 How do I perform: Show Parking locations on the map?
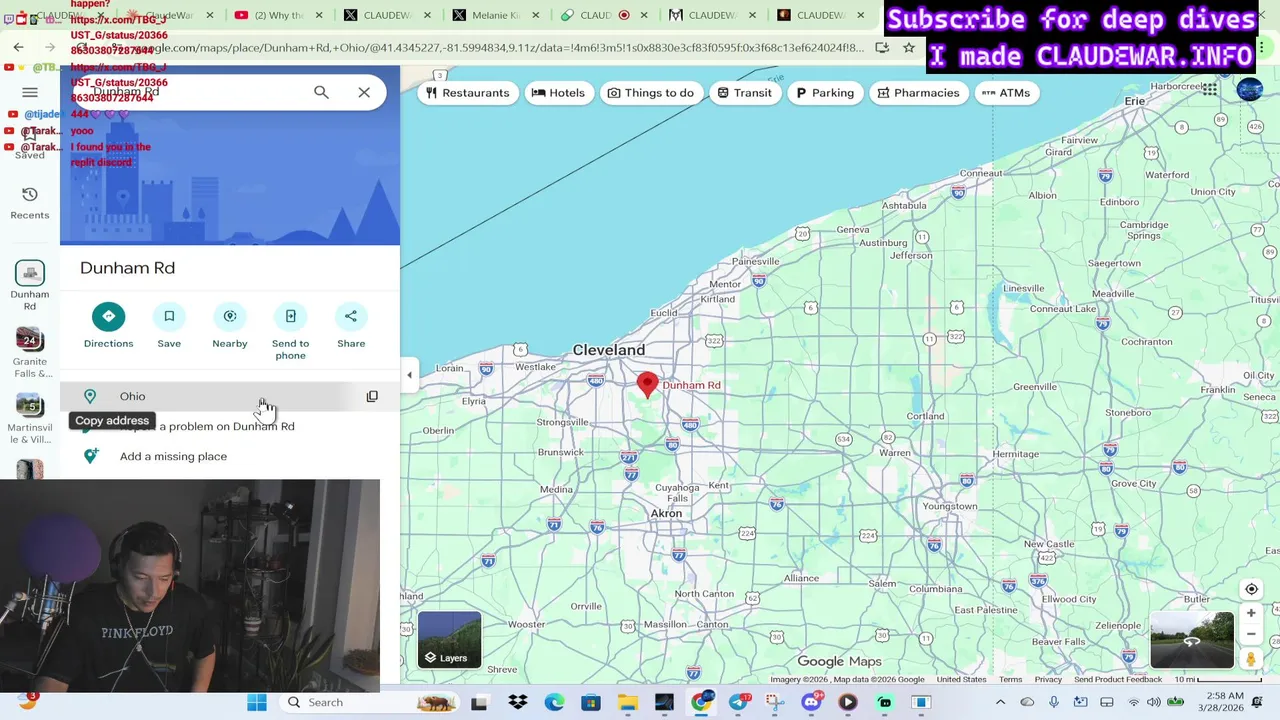click(825, 92)
